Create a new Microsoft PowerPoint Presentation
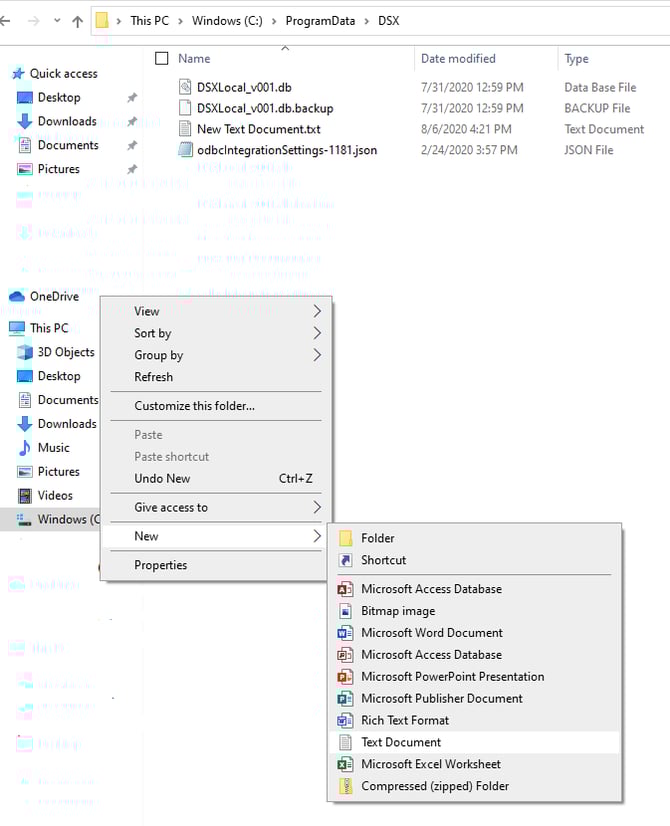 tap(474, 676)
